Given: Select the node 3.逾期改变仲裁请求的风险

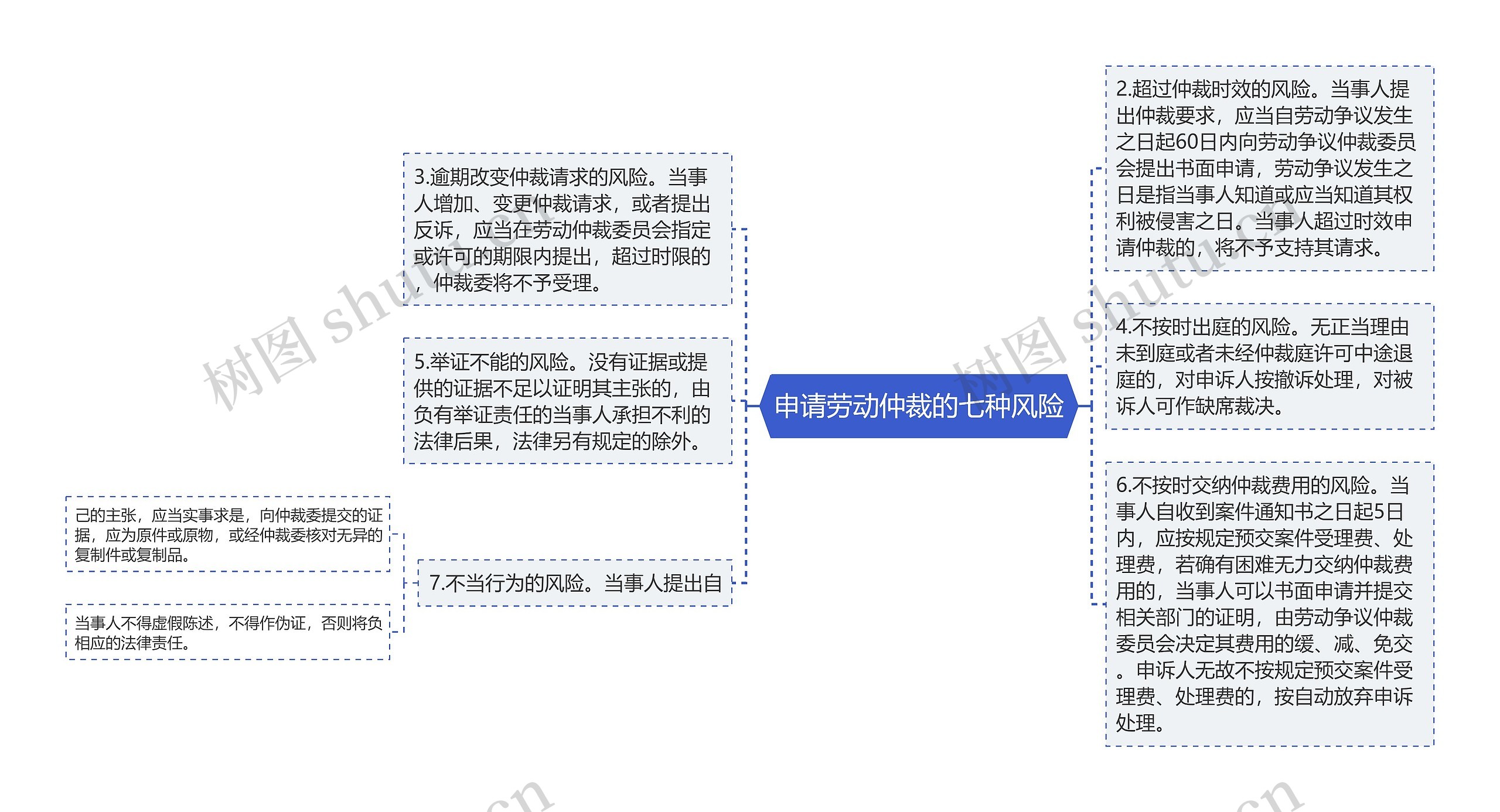Looking at the screenshot, I should 567,230.
